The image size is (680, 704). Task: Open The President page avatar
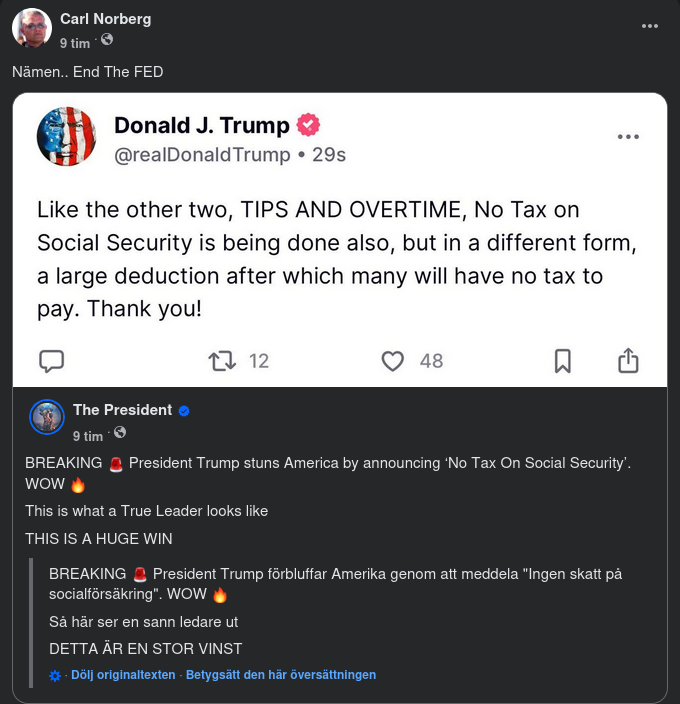(x=47, y=417)
